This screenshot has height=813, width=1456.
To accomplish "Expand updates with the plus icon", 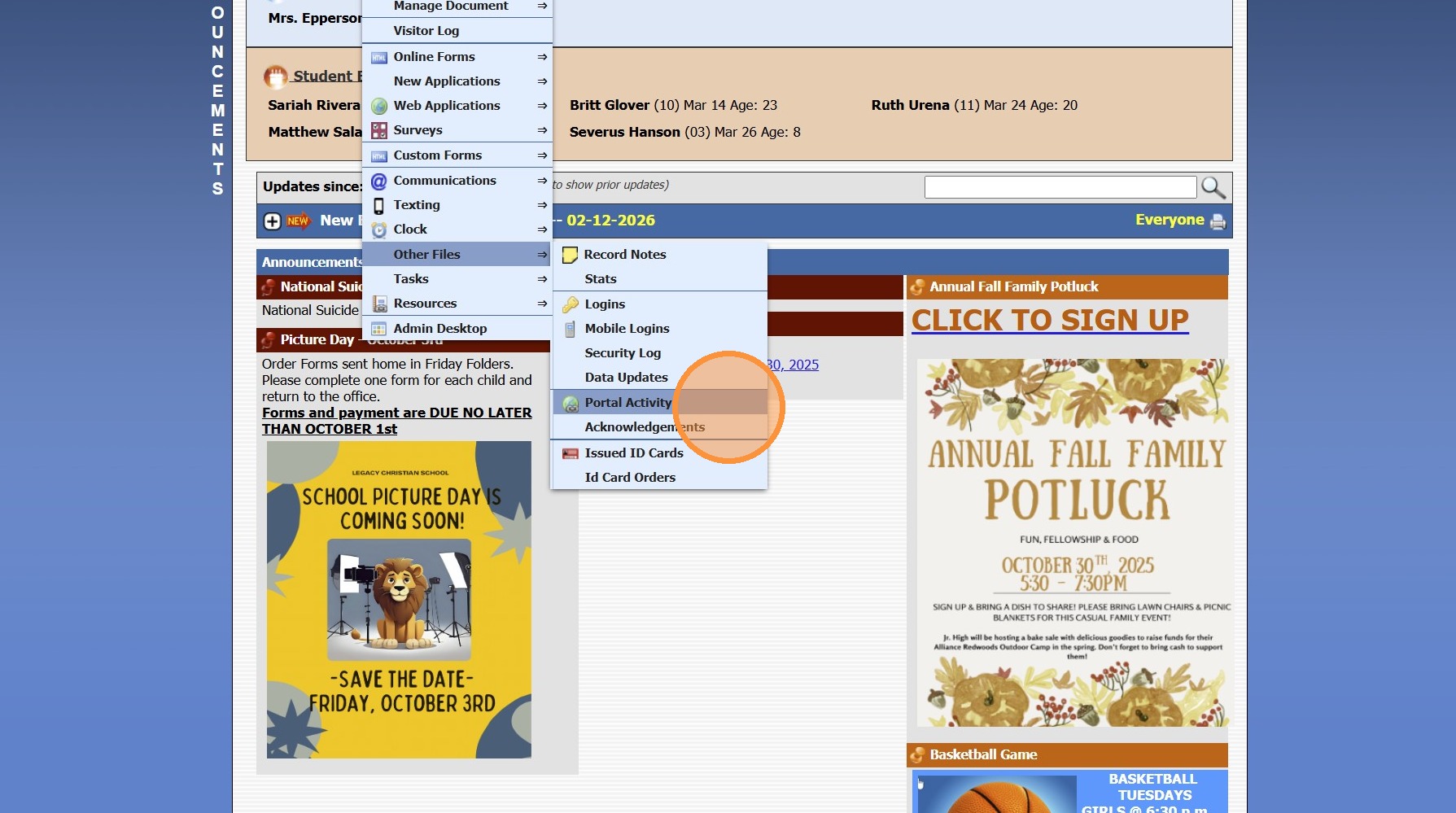I will (272, 221).
